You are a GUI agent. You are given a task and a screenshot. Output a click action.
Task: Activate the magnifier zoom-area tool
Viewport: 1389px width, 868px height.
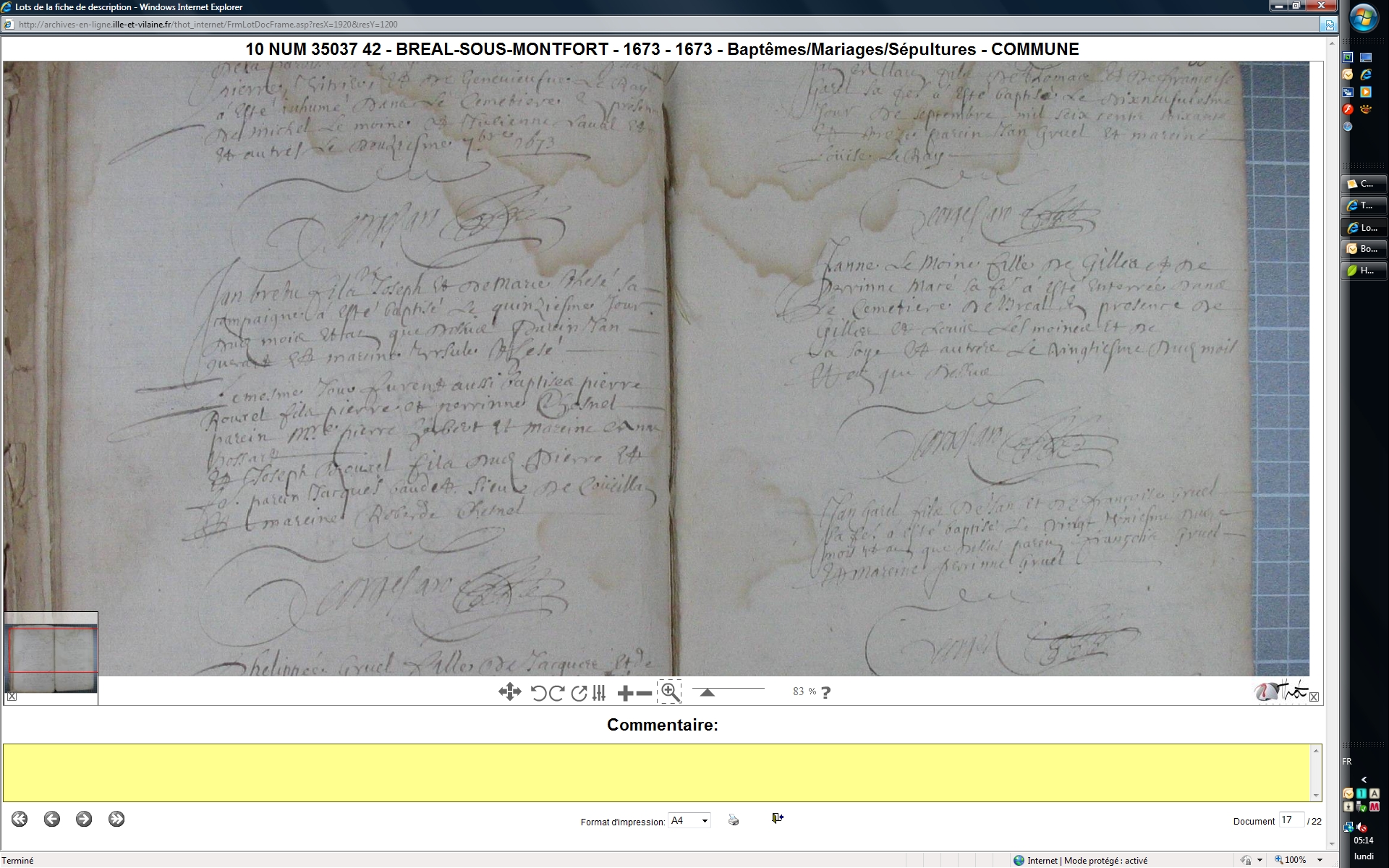(x=670, y=692)
